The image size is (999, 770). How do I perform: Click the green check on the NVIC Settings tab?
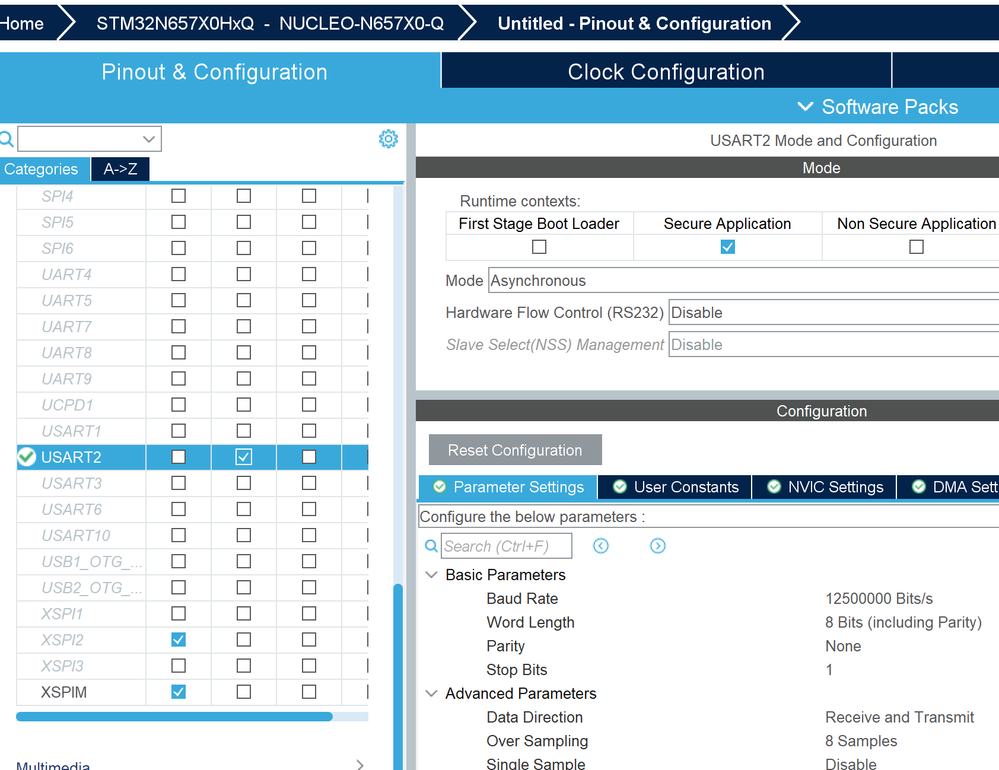[x=774, y=487]
